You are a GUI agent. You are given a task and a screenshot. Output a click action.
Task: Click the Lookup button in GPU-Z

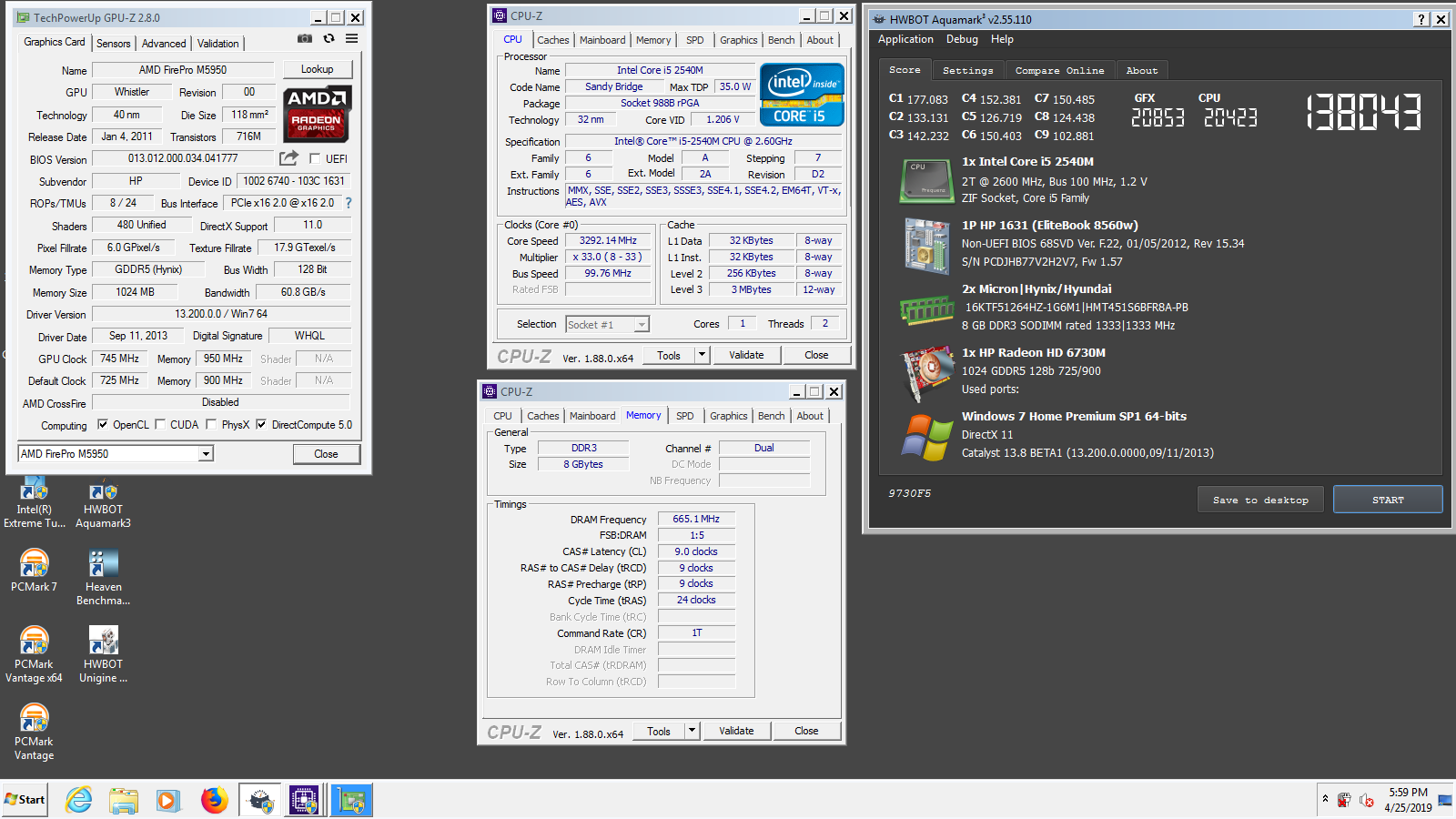coord(317,69)
